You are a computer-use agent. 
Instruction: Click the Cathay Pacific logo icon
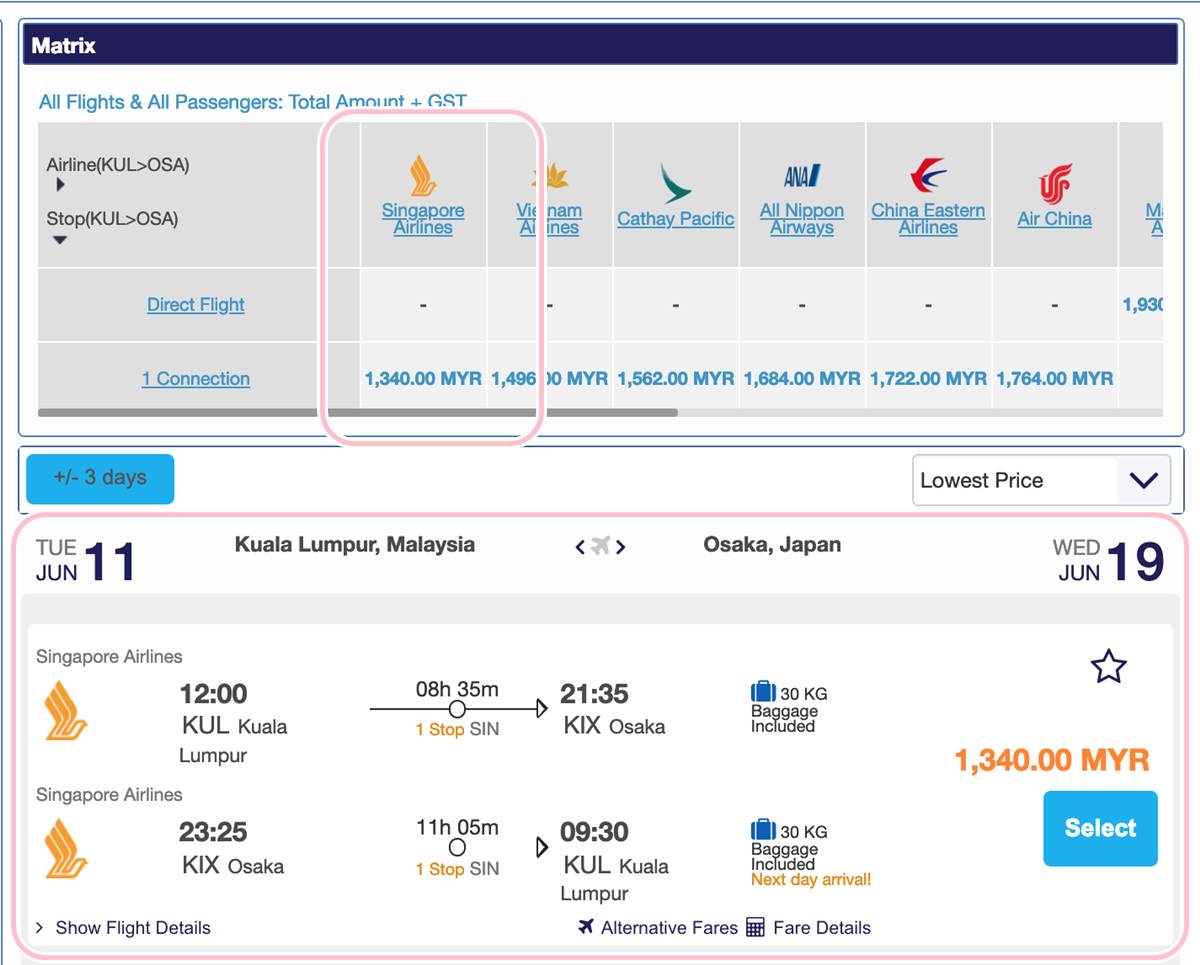tap(676, 184)
